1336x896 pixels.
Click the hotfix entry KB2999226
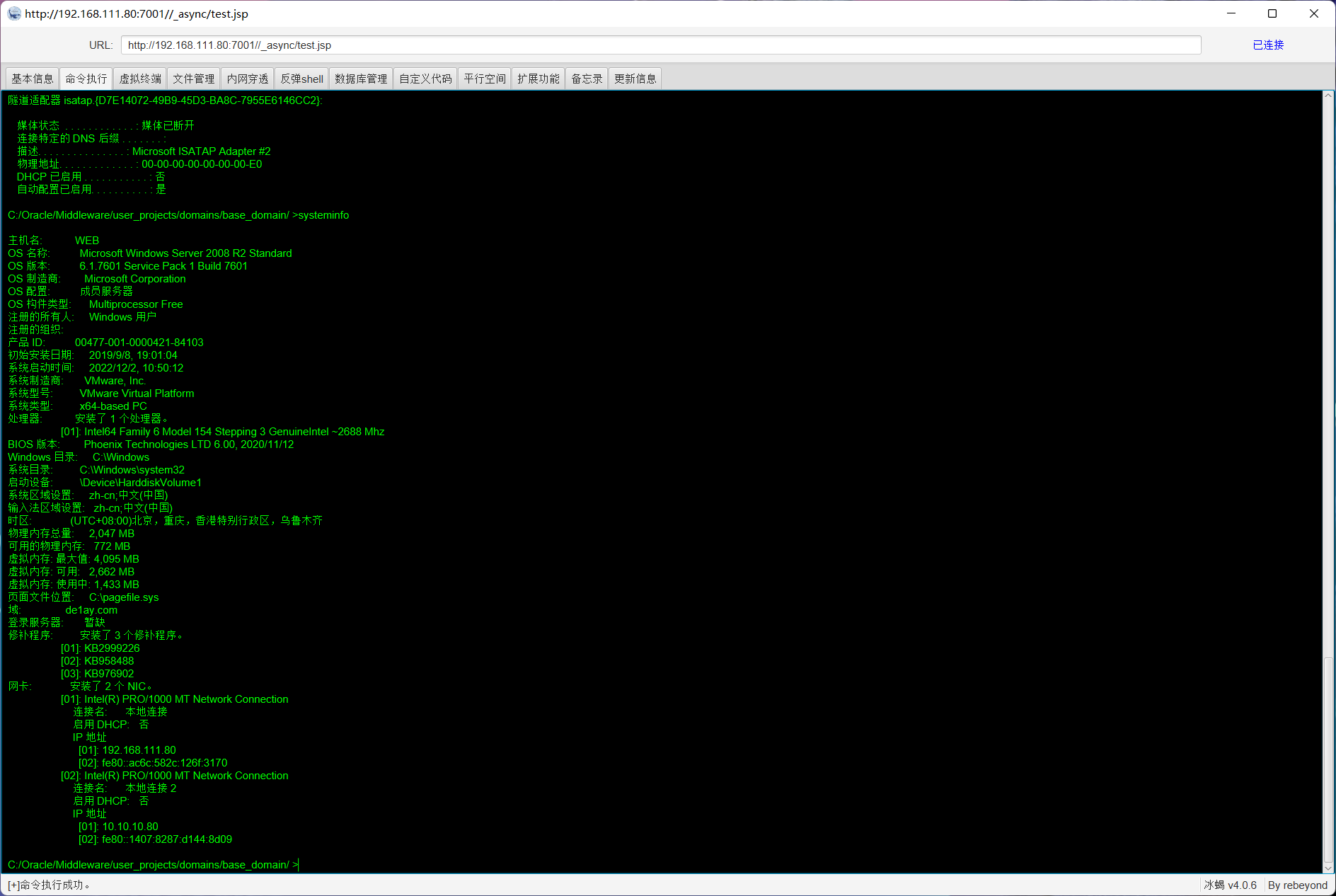click(112, 648)
